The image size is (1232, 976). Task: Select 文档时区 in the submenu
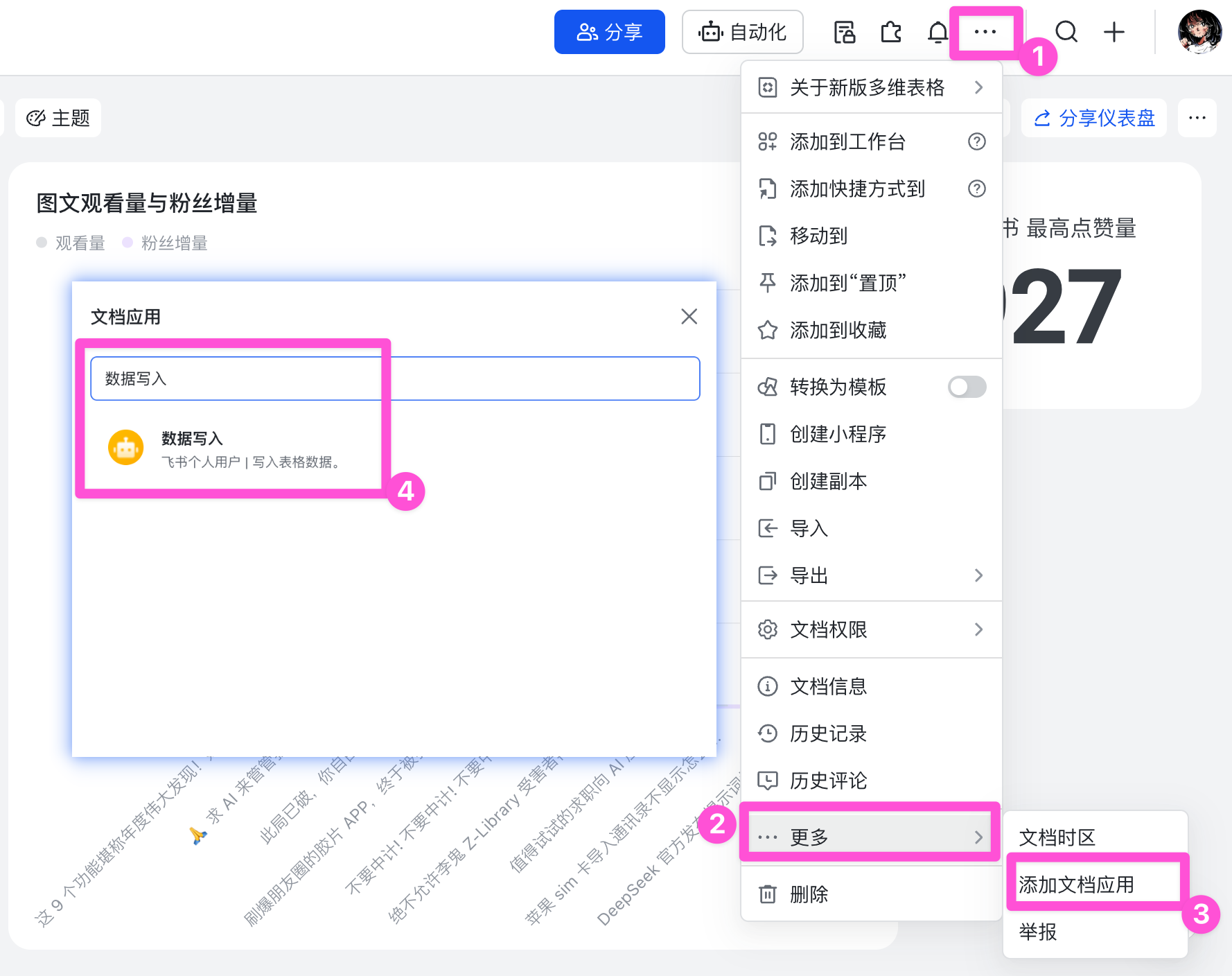pyautogui.click(x=1095, y=837)
